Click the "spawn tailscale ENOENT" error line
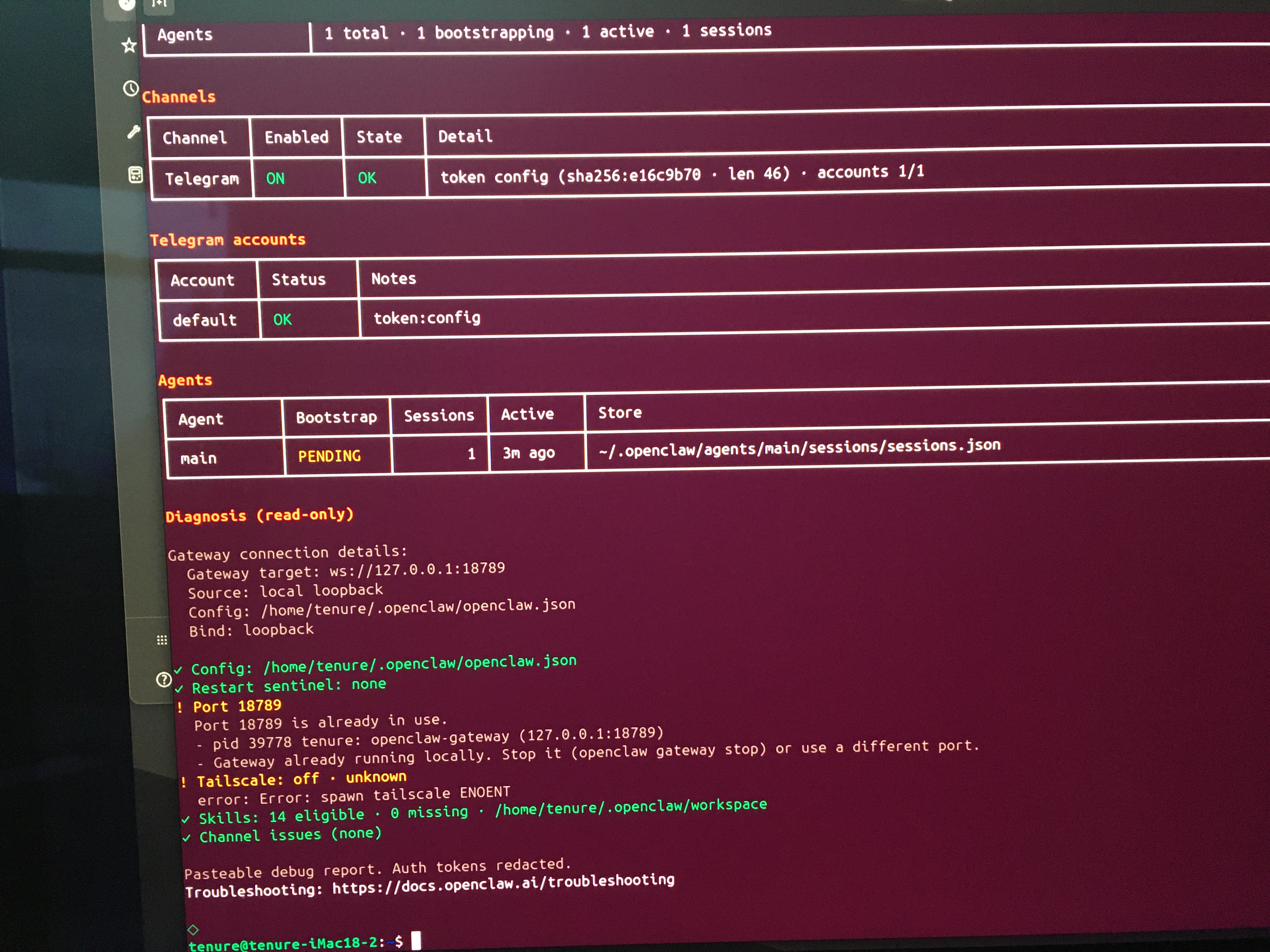Image resolution: width=1270 pixels, height=952 pixels. click(354, 796)
